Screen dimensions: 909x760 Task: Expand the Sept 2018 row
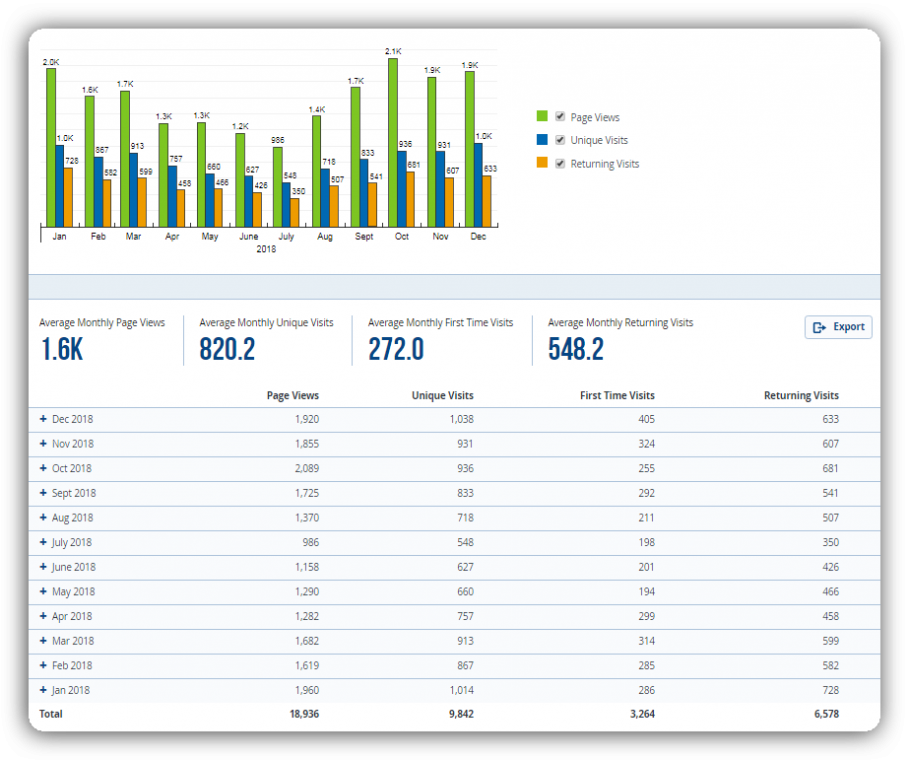click(x=43, y=493)
